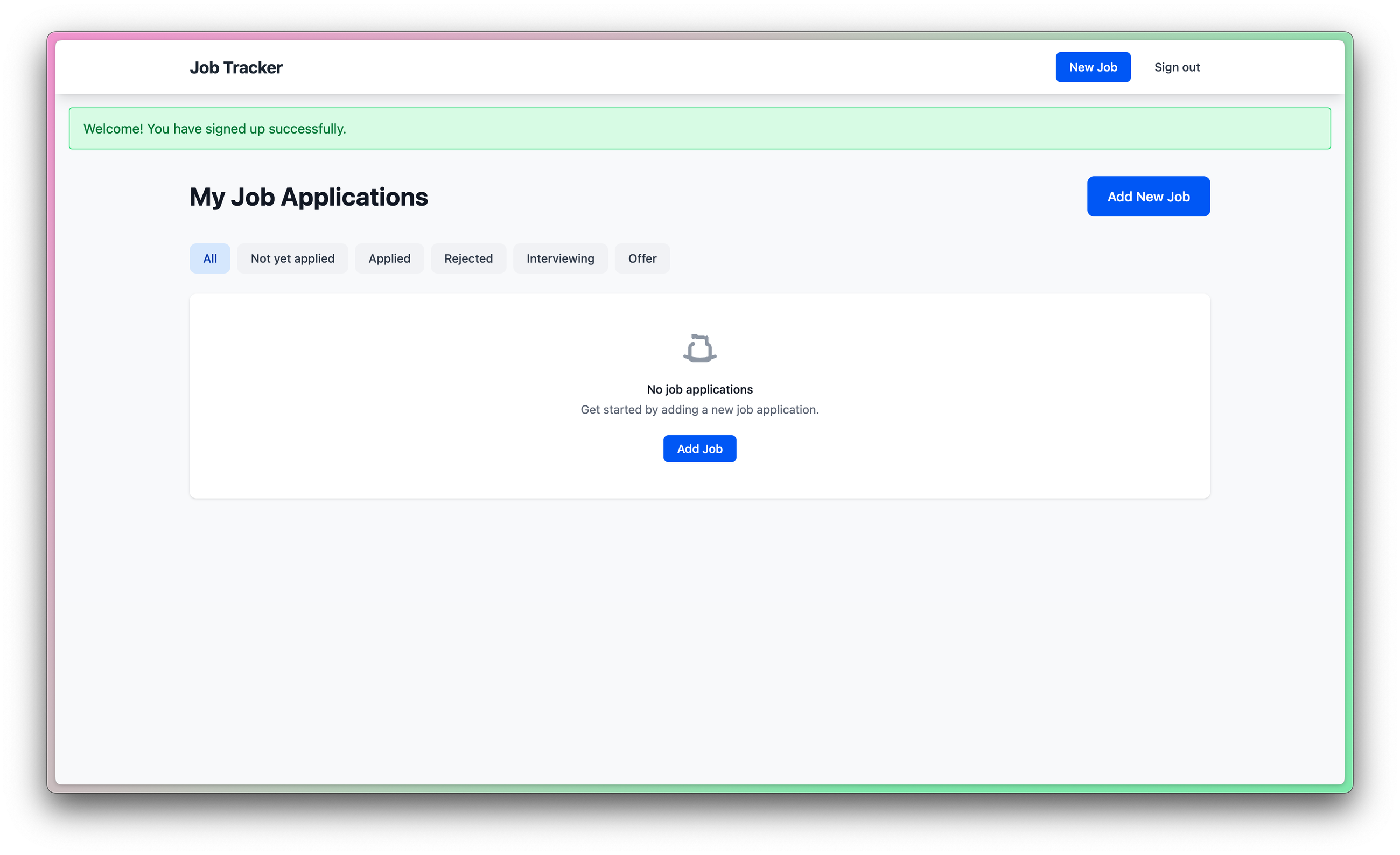Click the Add New Job button
The height and width of the screenshot is (855, 1400).
[x=1147, y=197]
